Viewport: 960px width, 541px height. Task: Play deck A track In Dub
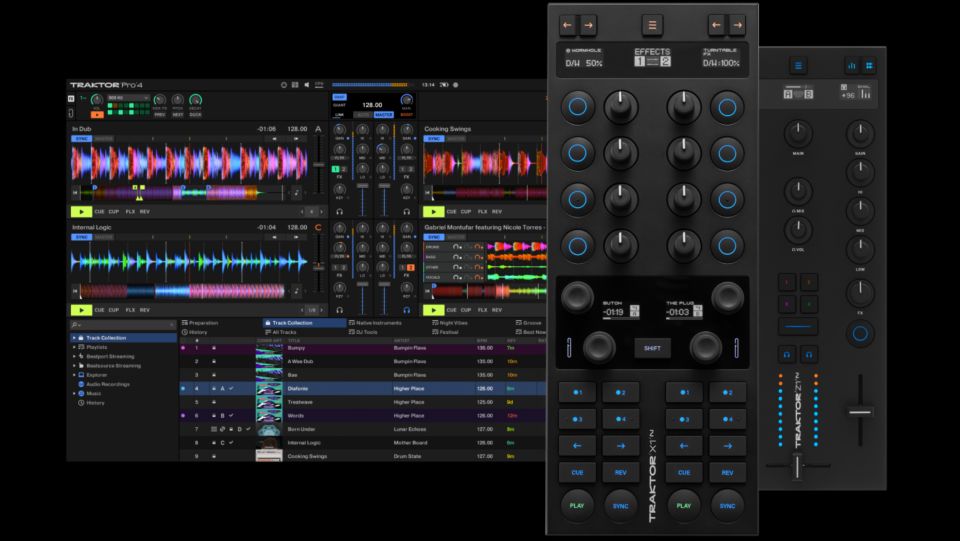pyautogui.click(x=81, y=212)
